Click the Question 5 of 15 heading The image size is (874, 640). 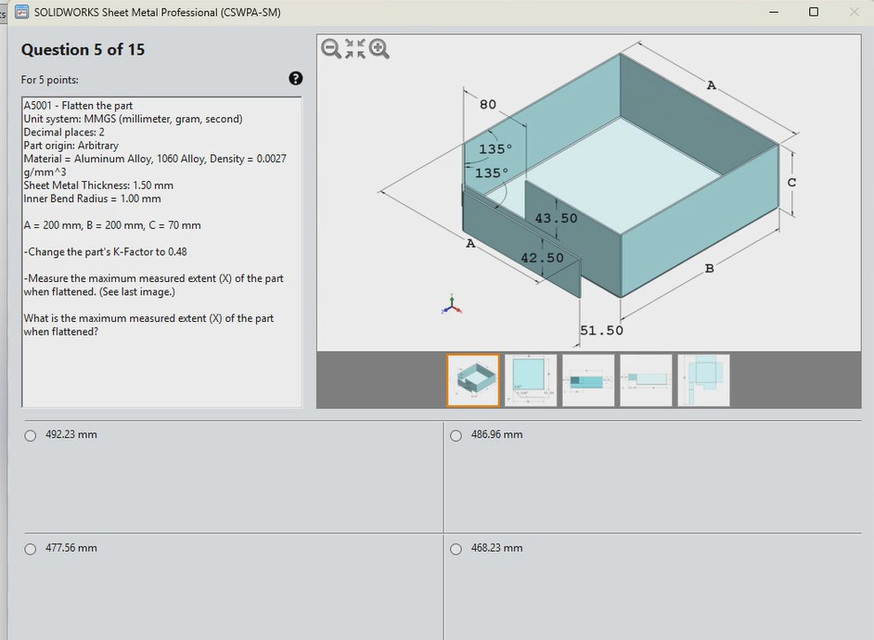[x=83, y=49]
